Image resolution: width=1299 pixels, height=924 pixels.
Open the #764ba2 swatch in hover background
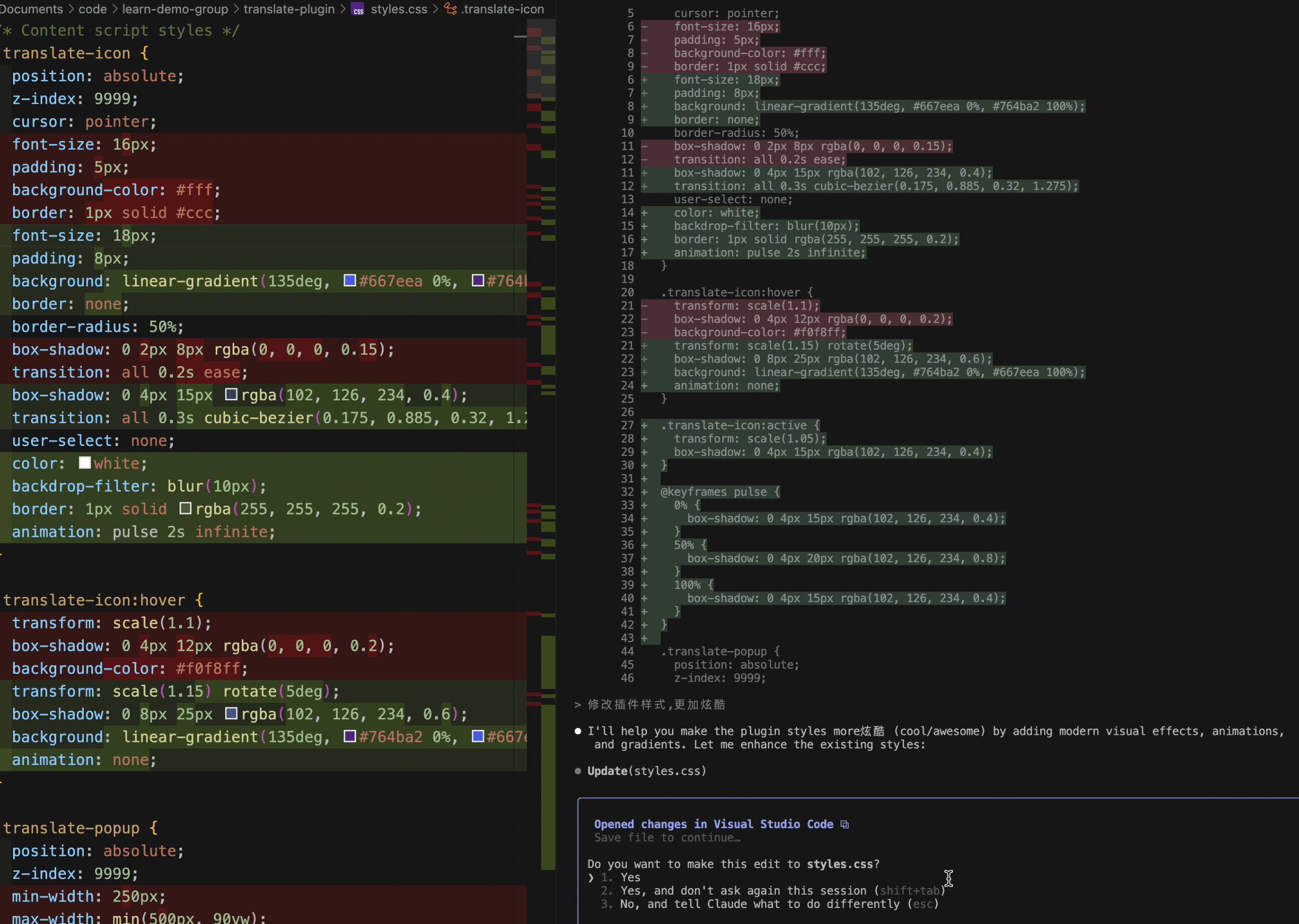point(350,736)
